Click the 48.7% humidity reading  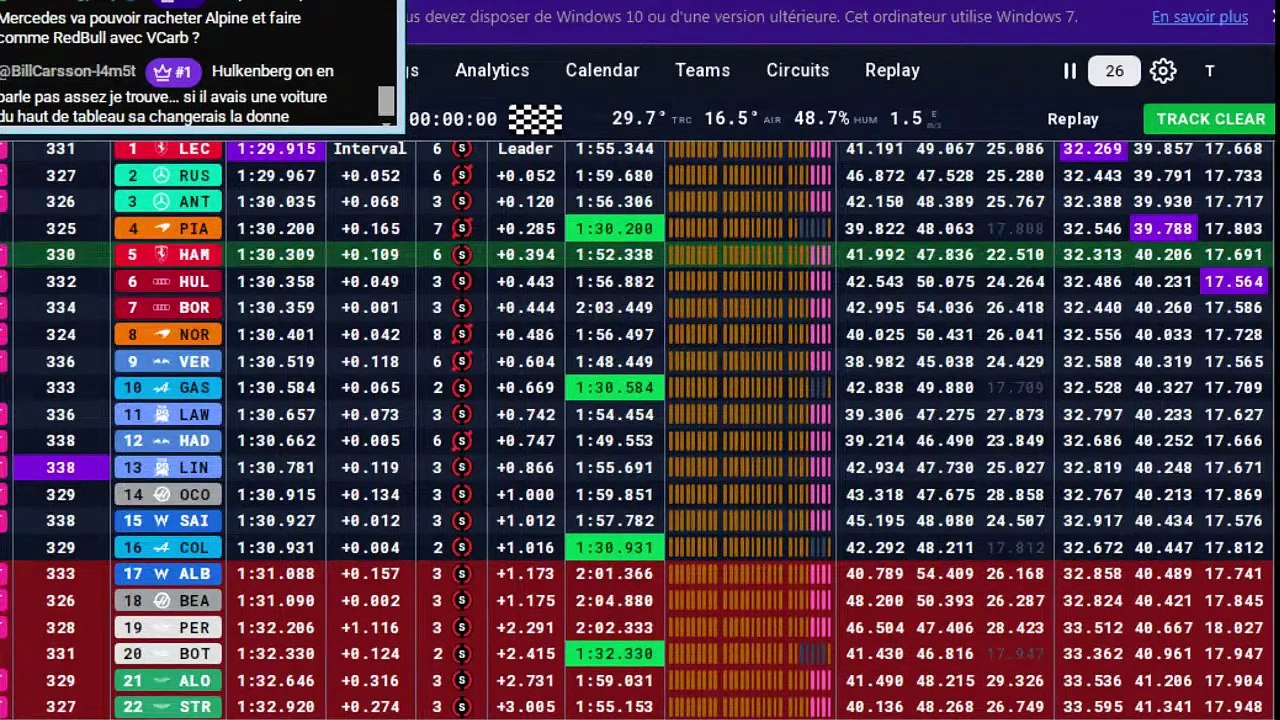821,118
